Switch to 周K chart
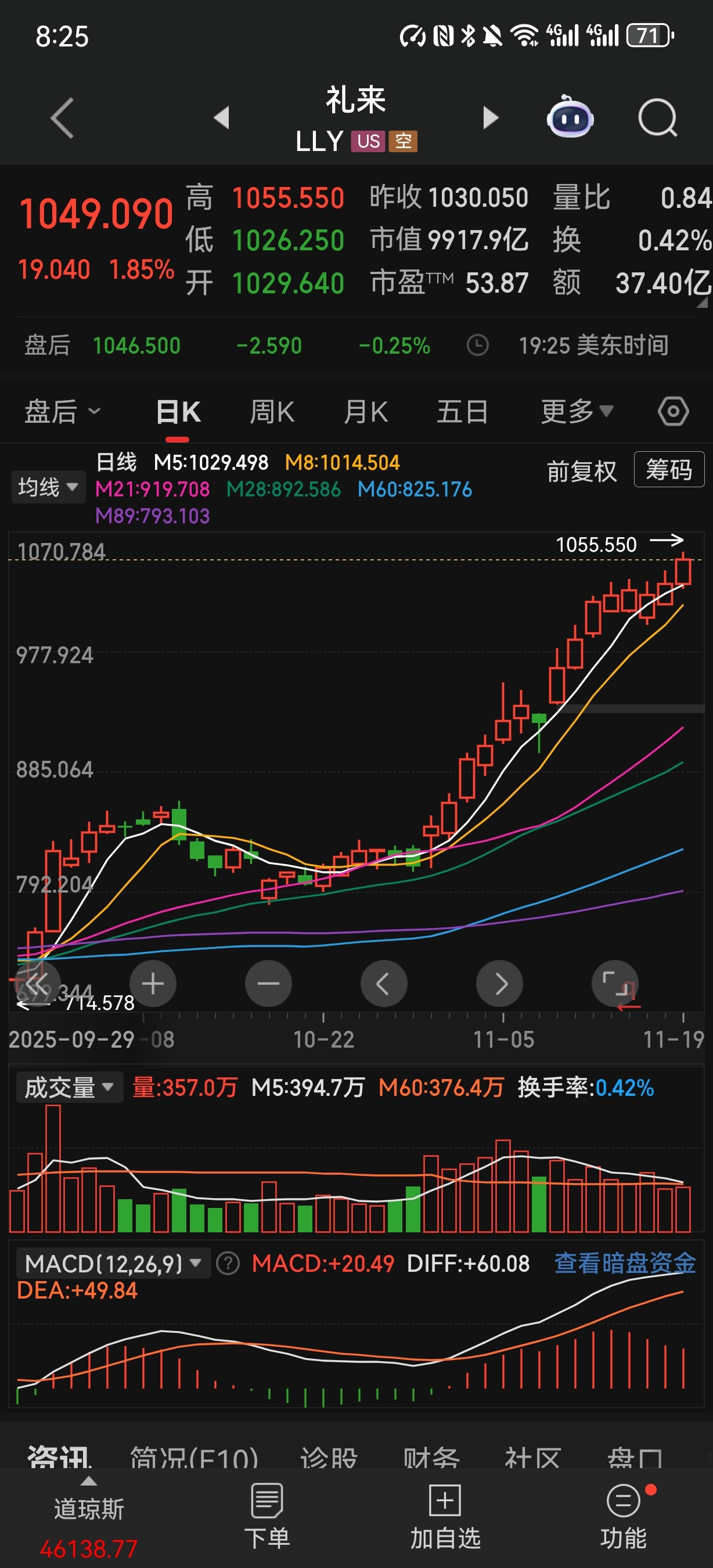Viewport: 713px width, 1568px height. [271, 412]
